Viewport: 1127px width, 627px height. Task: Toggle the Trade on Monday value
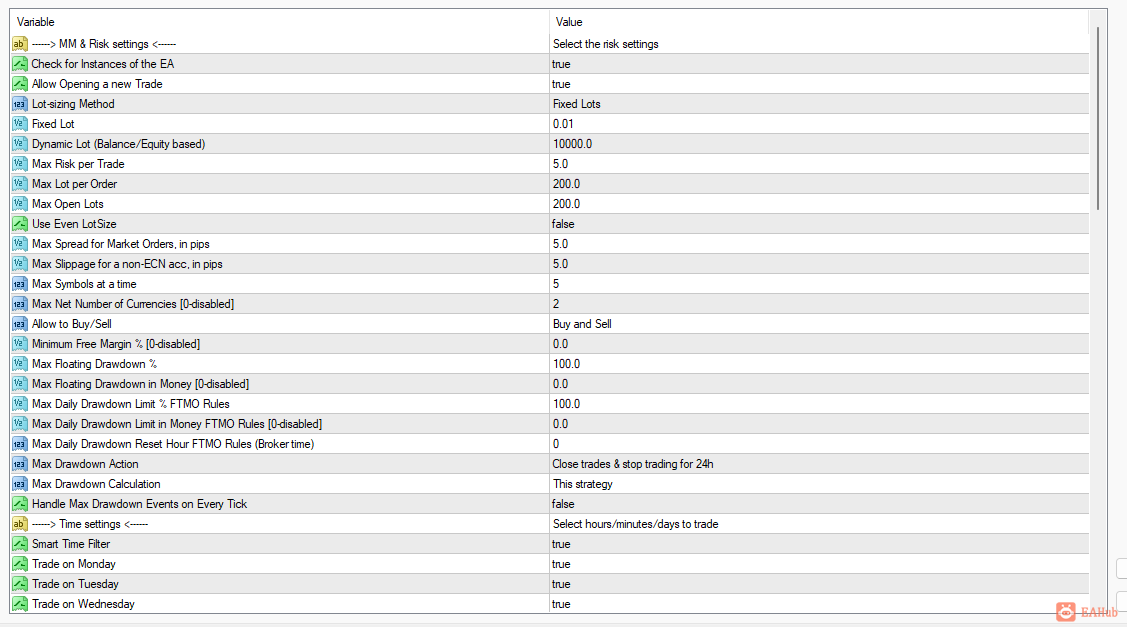click(561, 564)
